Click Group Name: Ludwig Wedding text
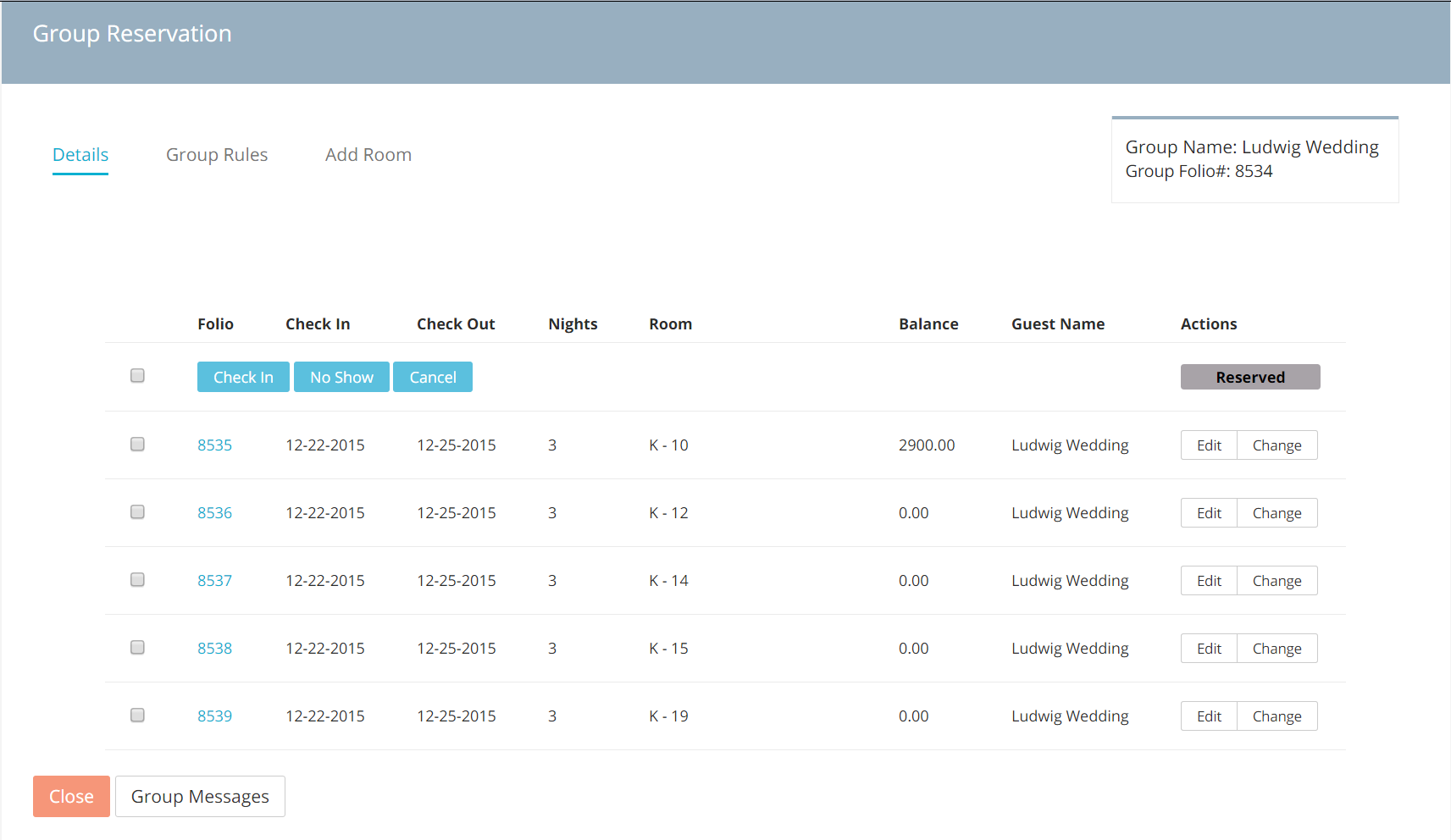Screen dimensions: 1451x840 click(1252, 147)
